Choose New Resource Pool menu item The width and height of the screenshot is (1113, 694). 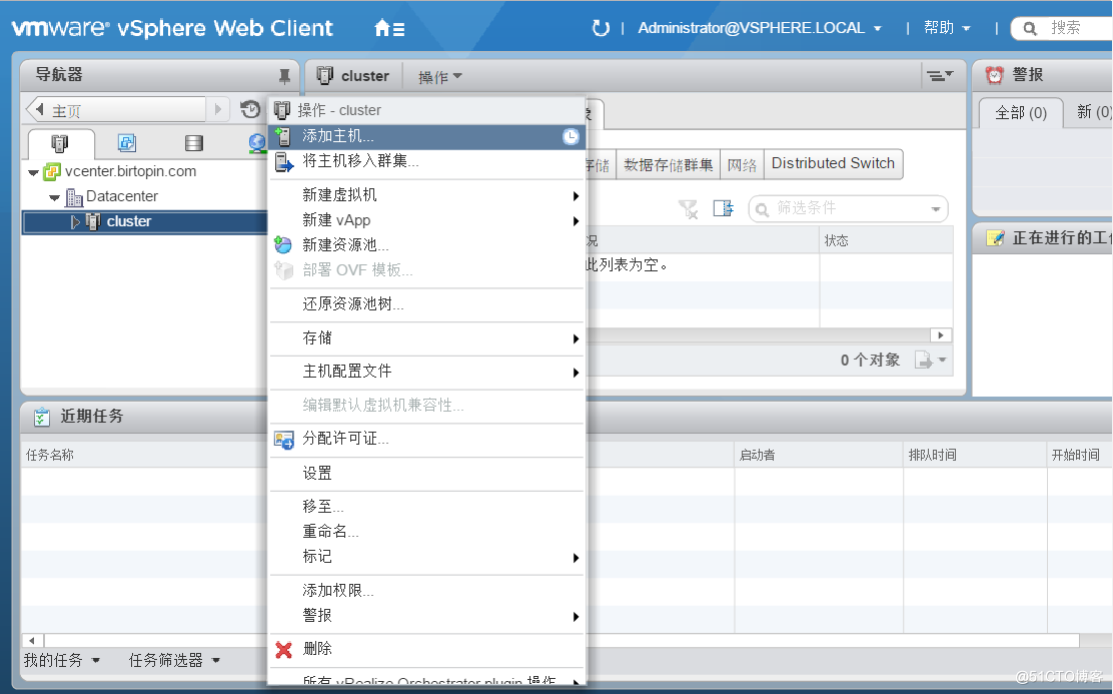427,246
